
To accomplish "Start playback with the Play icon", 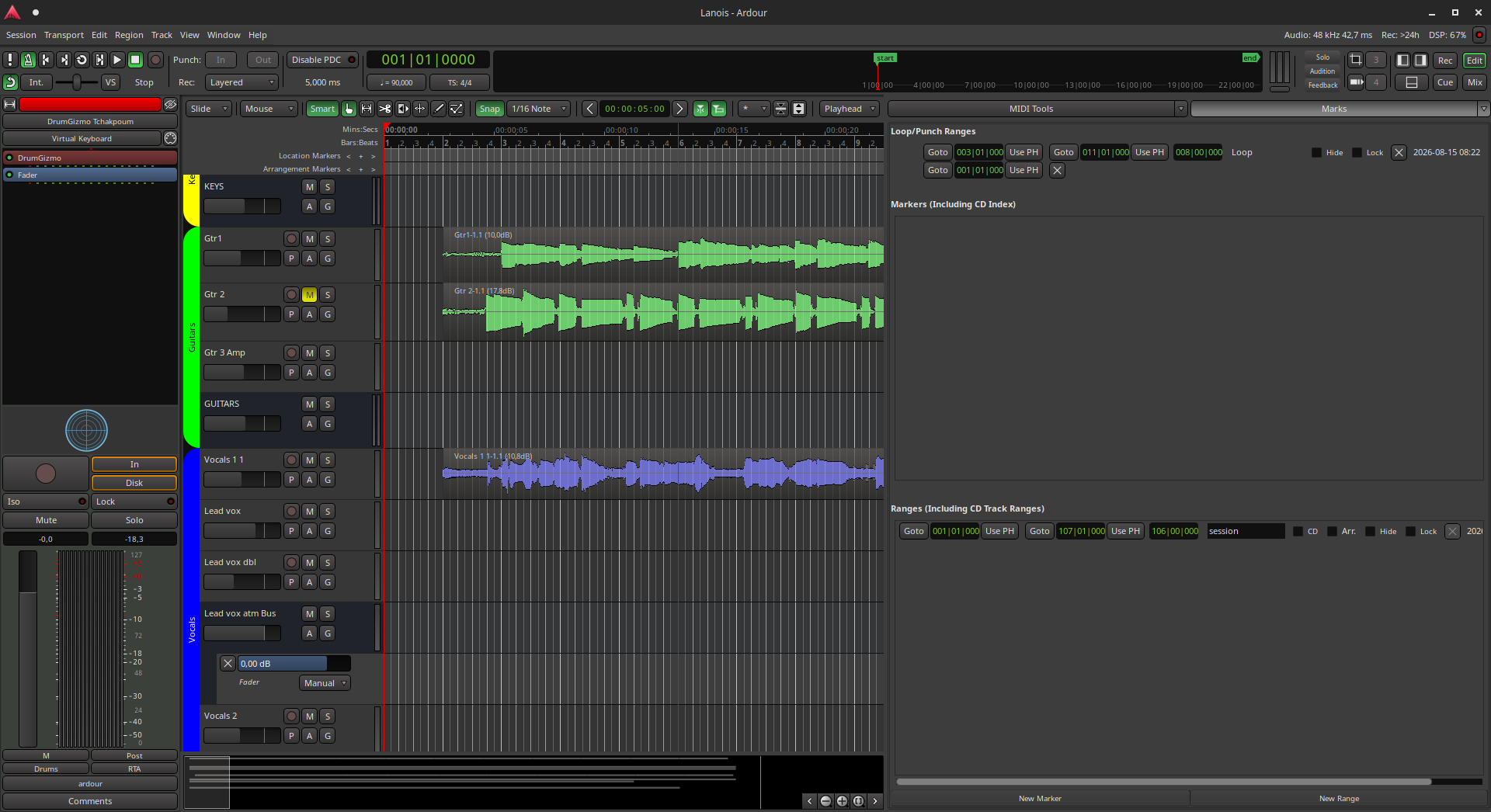I will click(x=117, y=60).
